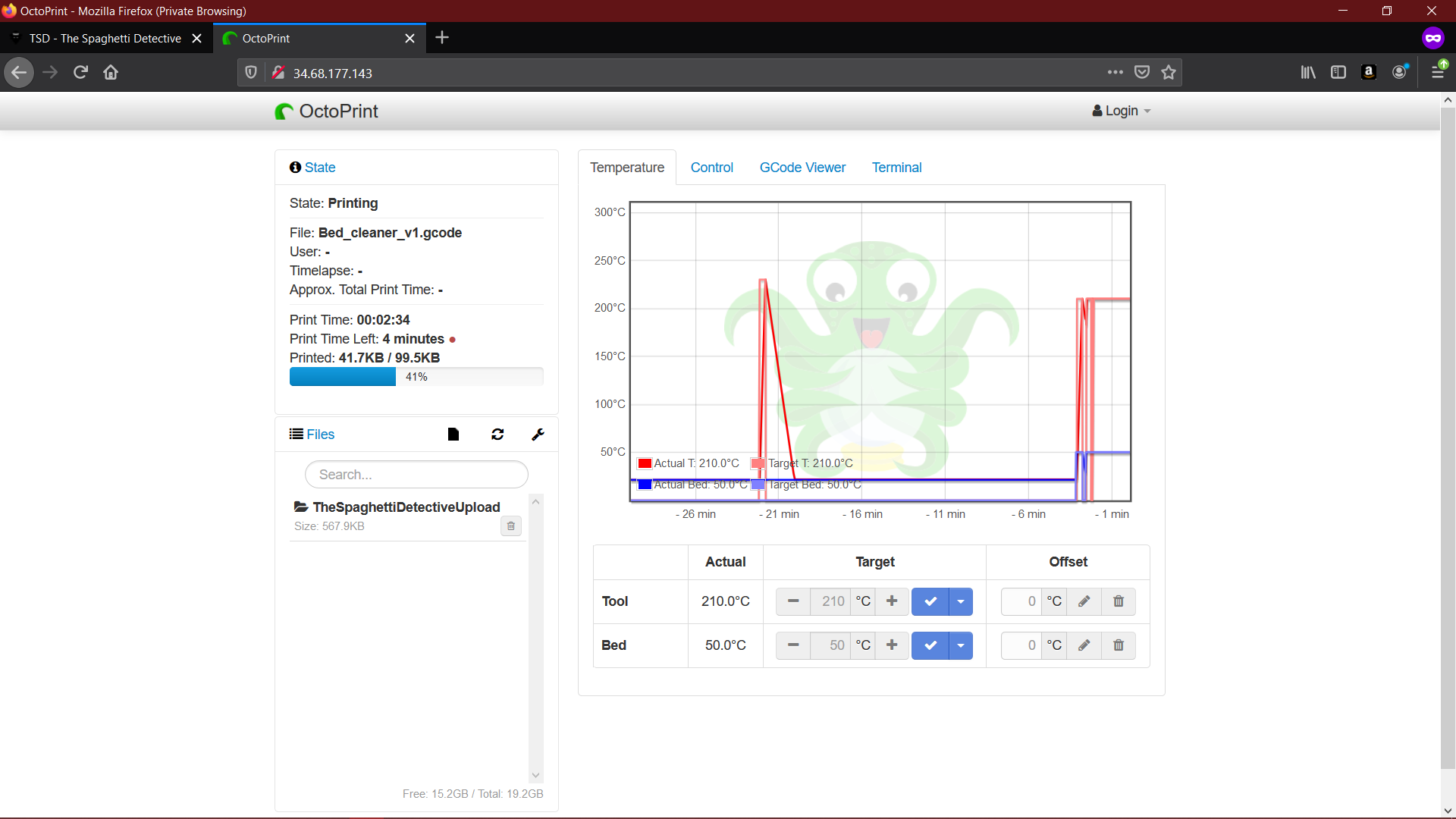Switch to the Terminal tab
This screenshot has height=819, width=1456.
[896, 168]
